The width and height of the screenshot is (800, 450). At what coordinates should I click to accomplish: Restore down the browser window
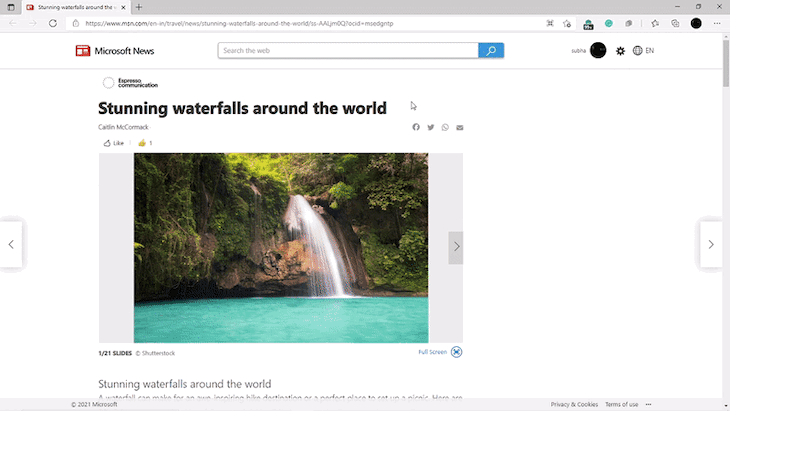[698, 7]
